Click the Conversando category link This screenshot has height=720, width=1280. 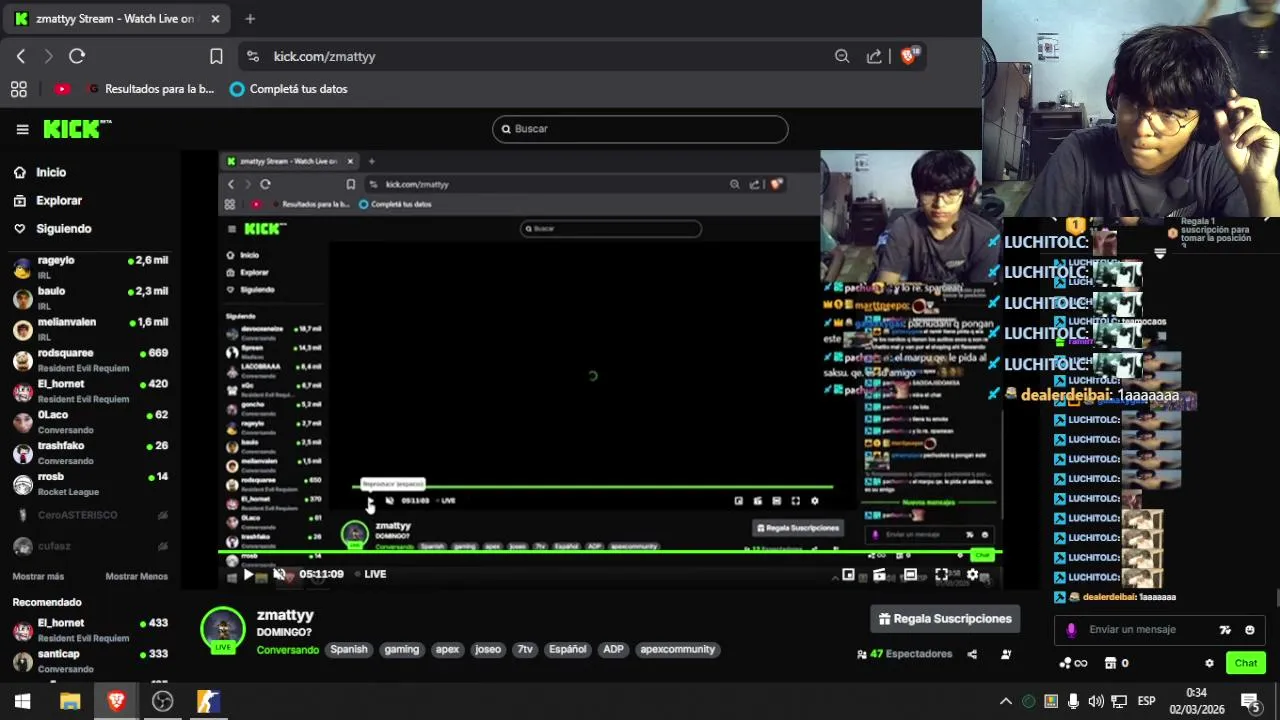[287, 650]
